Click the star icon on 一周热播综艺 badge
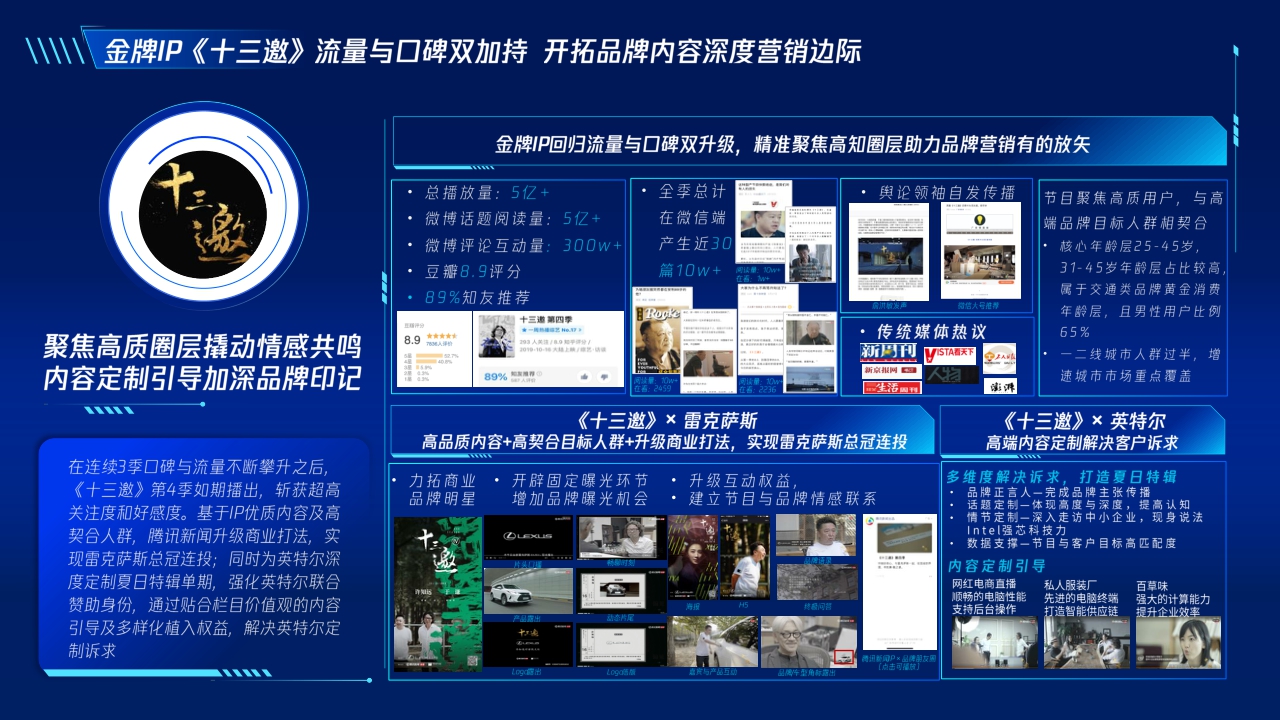1280x720 pixels. (523, 330)
